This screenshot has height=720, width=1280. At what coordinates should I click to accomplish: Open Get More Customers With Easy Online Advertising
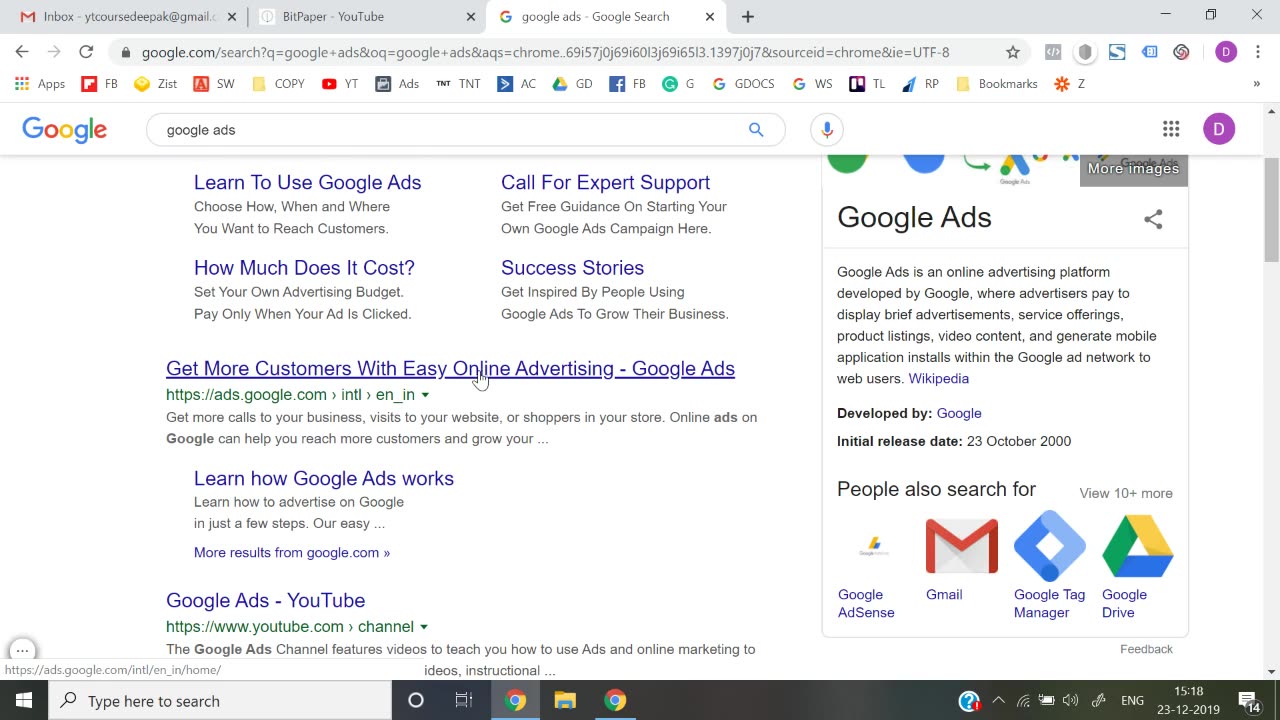pos(450,369)
